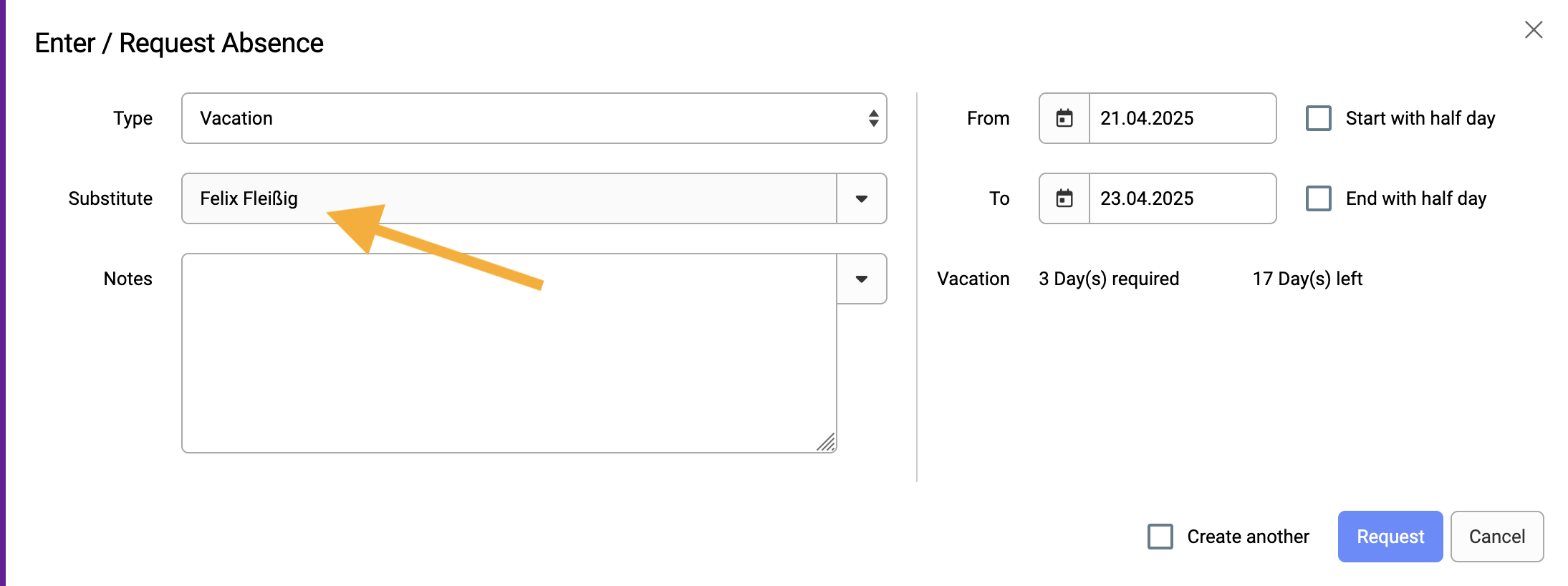1568x586 pixels.
Task: Submit the absence with Request button
Action: (1390, 537)
